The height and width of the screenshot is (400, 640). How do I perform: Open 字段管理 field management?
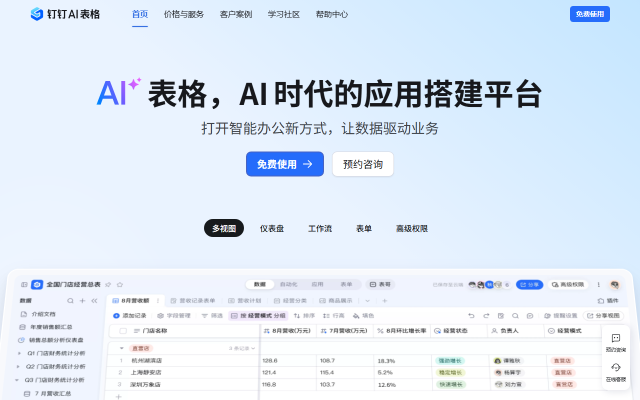click(174, 316)
